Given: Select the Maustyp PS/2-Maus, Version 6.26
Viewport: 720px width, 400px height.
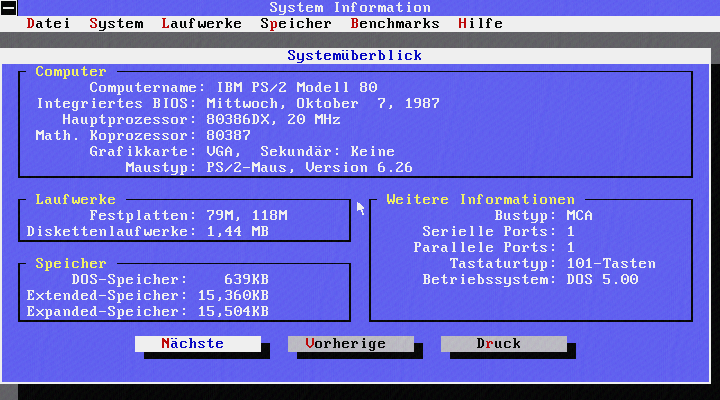Looking at the screenshot, I should [309, 168].
